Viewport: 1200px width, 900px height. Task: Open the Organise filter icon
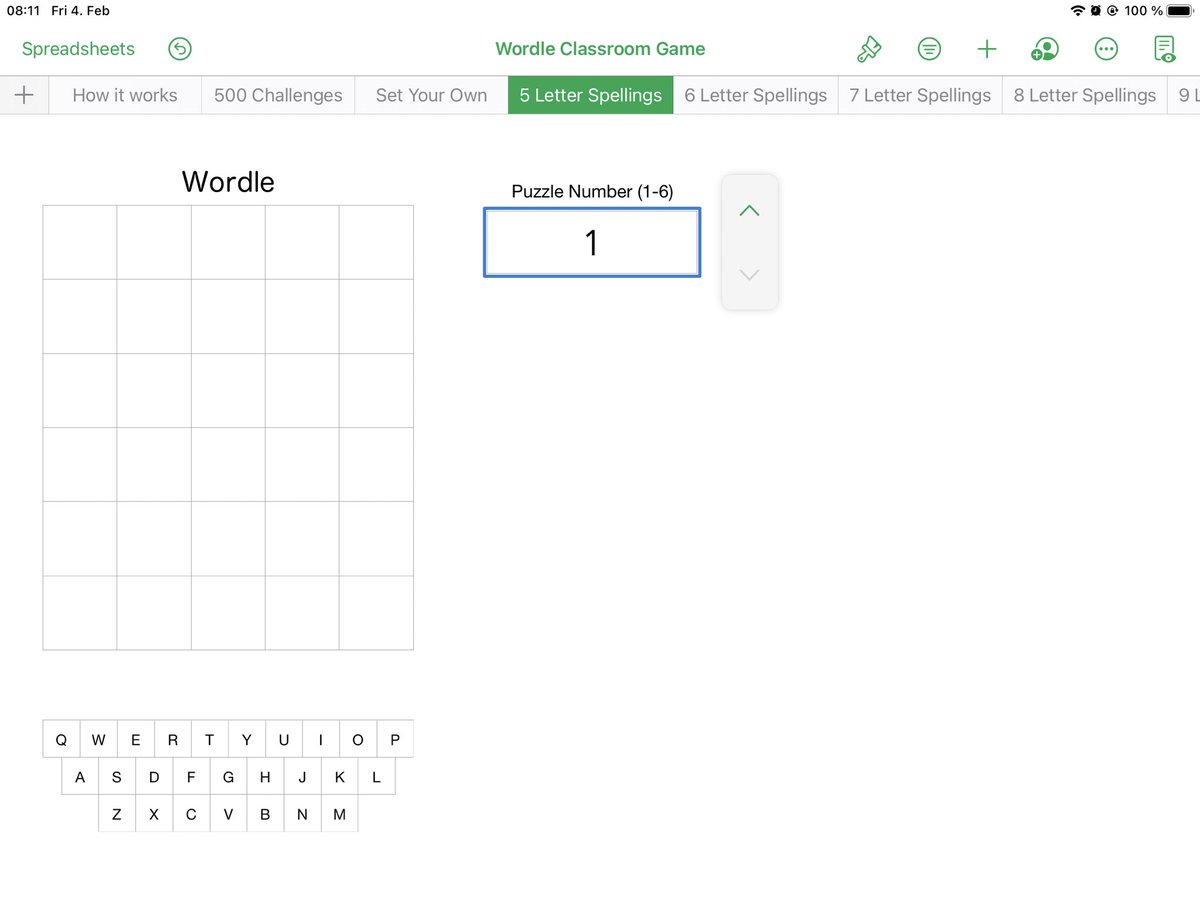[929, 49]
